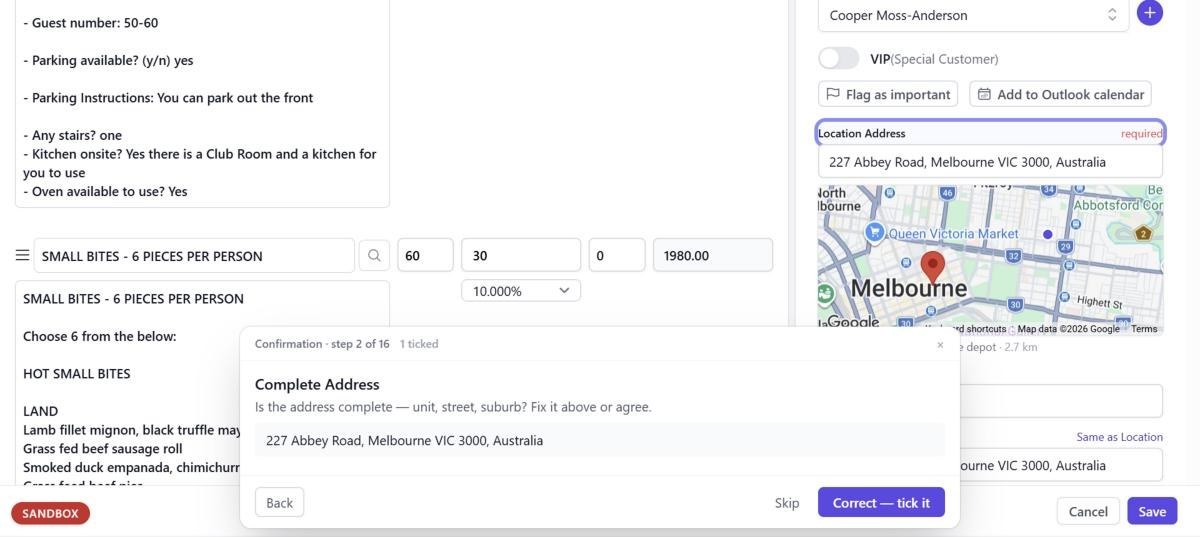Screen dimensions: 1200x537
Task: Click the discount field showing 0
Action: point(617,256)
